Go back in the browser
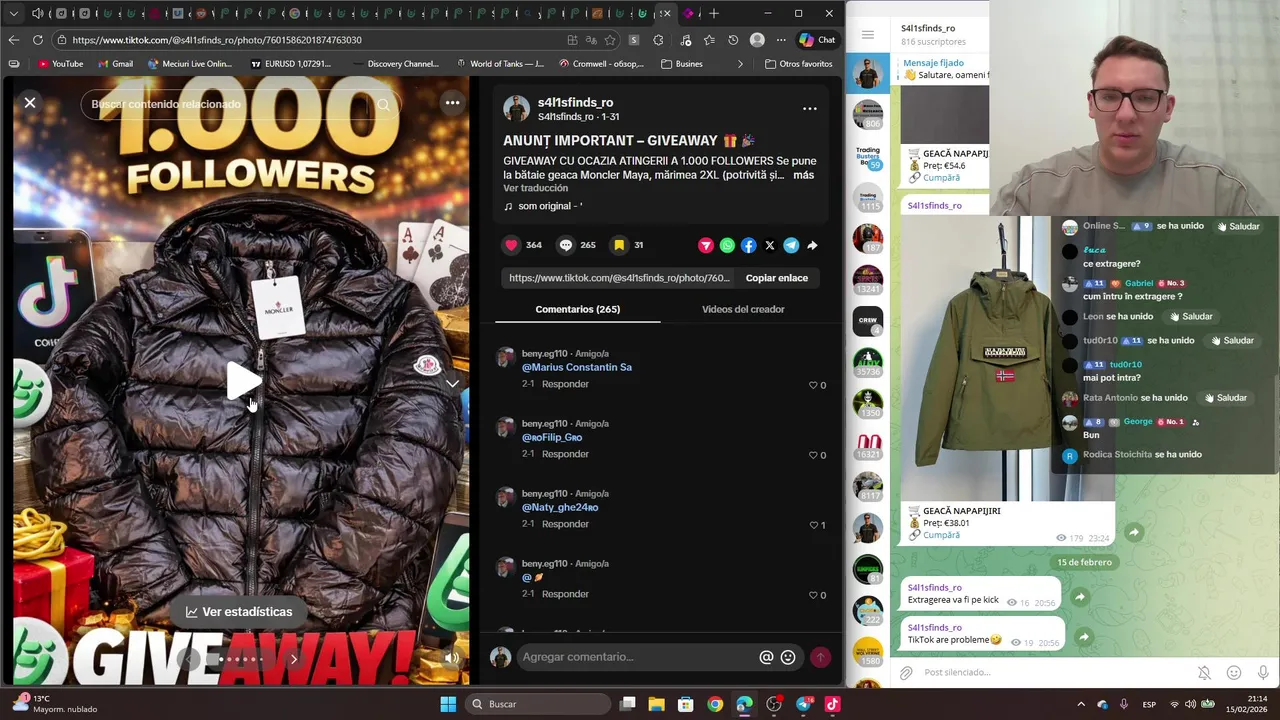This screenshot has width=1280, height=720. coord(14,40)
